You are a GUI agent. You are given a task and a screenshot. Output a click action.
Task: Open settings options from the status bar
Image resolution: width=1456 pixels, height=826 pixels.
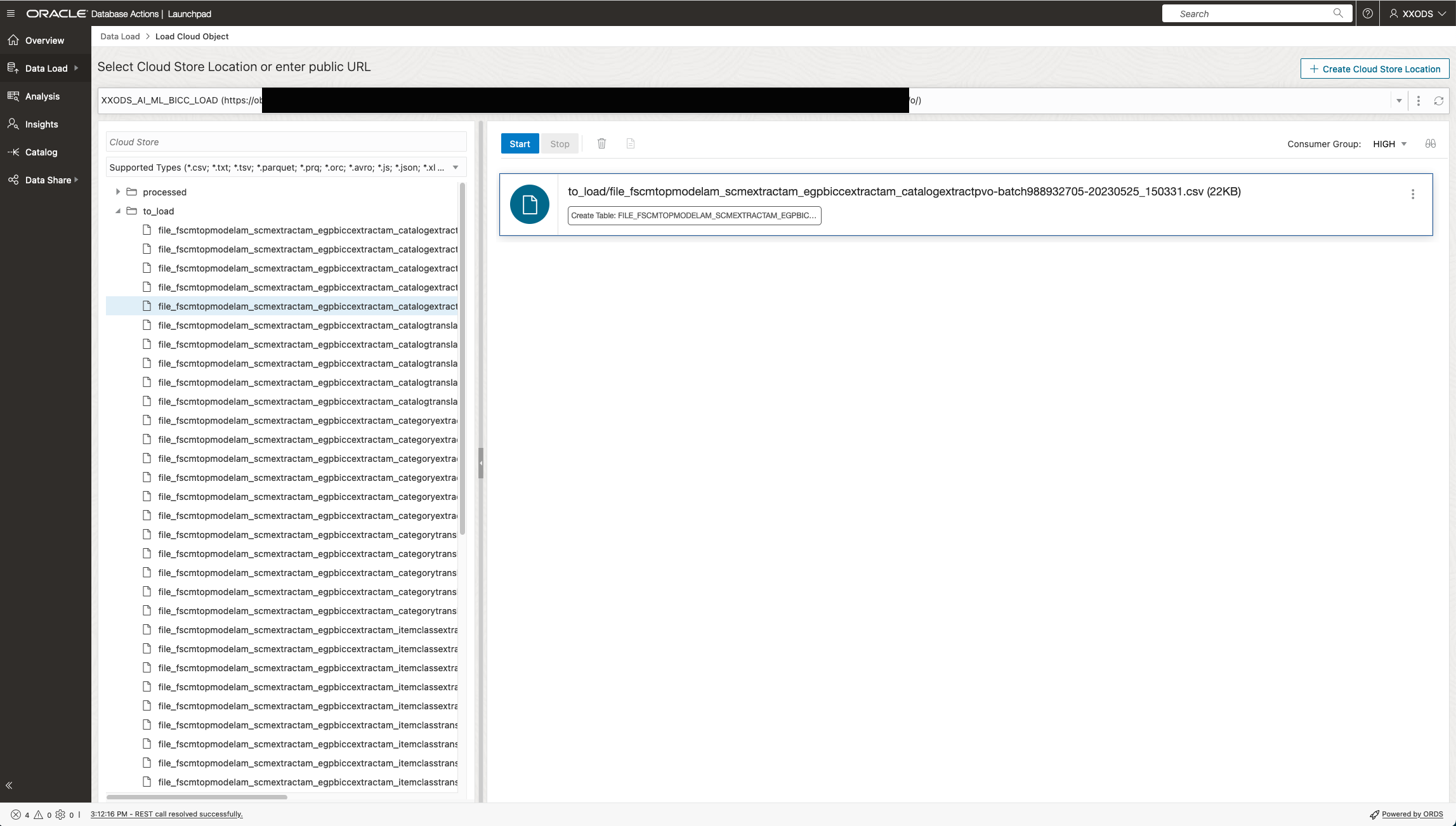60,814
